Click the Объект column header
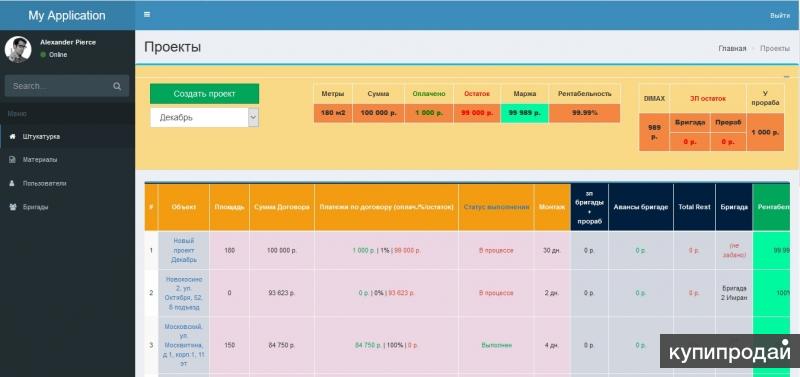The image size is (800, 377). (x=184, y=207)
